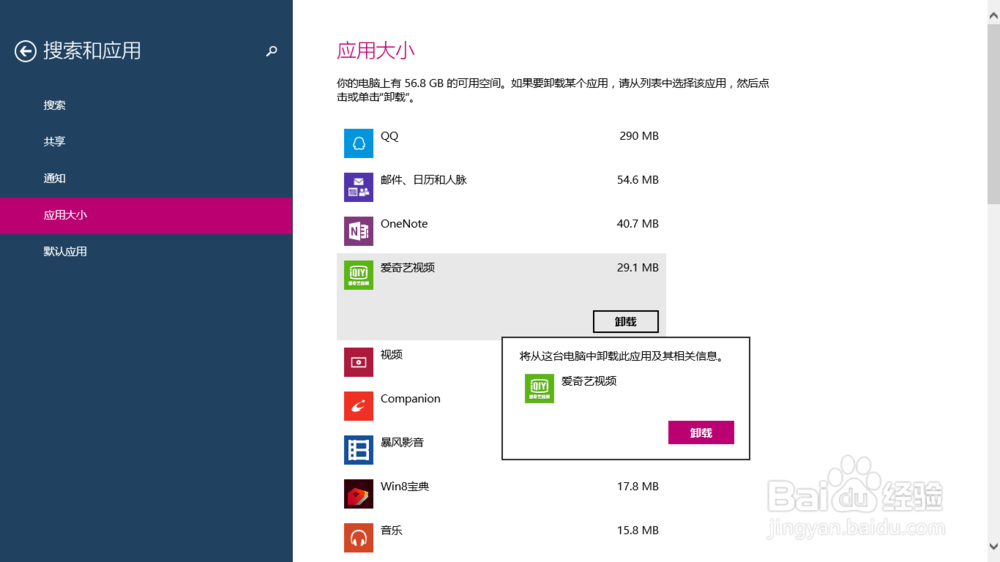
Task: Click the 音乐 app name
Action: (391, 531)
